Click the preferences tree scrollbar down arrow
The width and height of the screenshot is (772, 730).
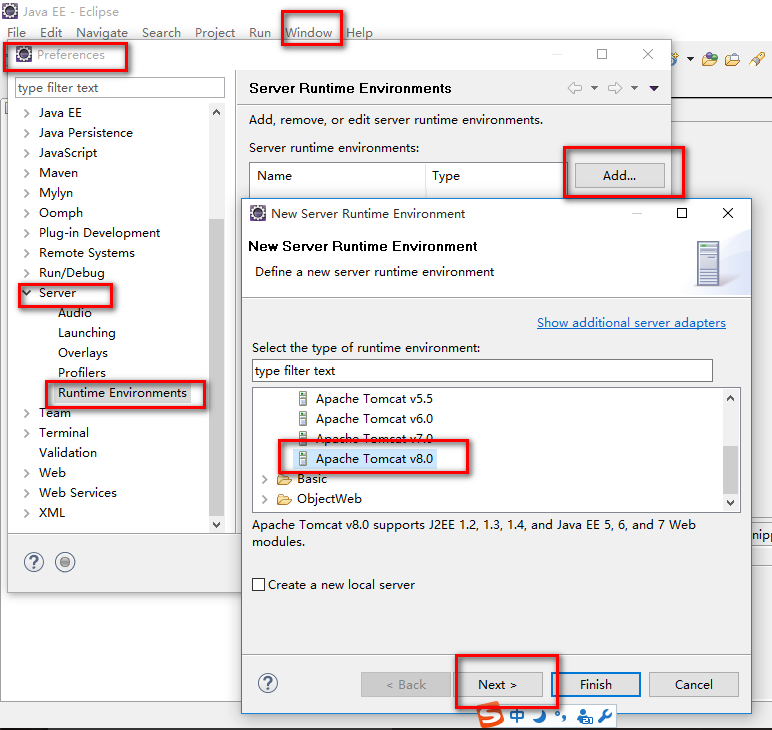[x=216, y=524]
